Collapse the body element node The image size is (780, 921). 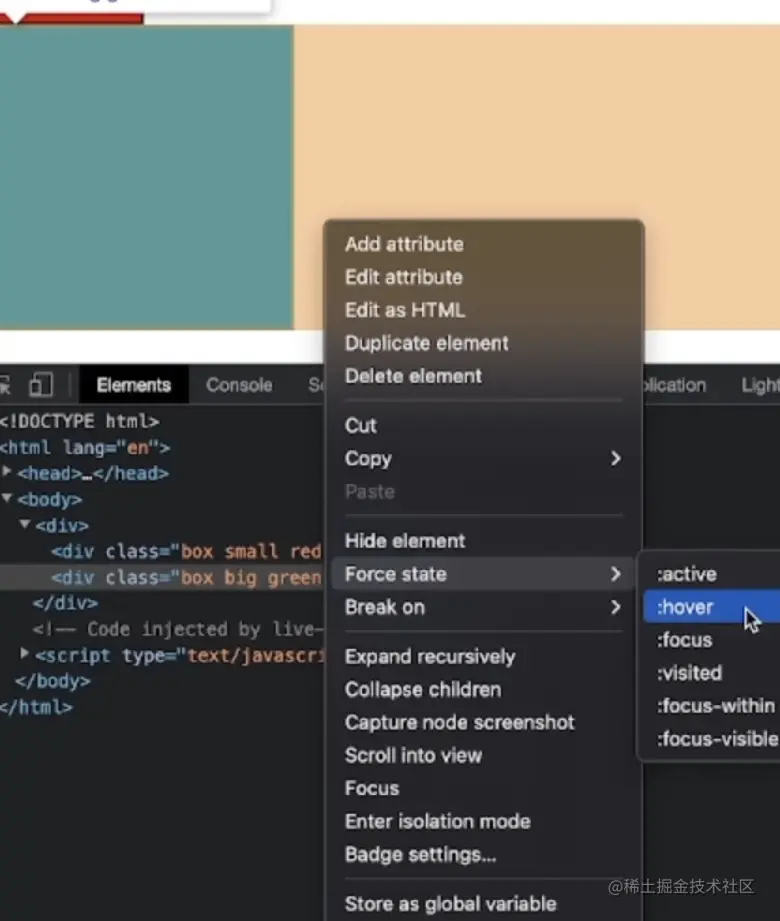6,499
